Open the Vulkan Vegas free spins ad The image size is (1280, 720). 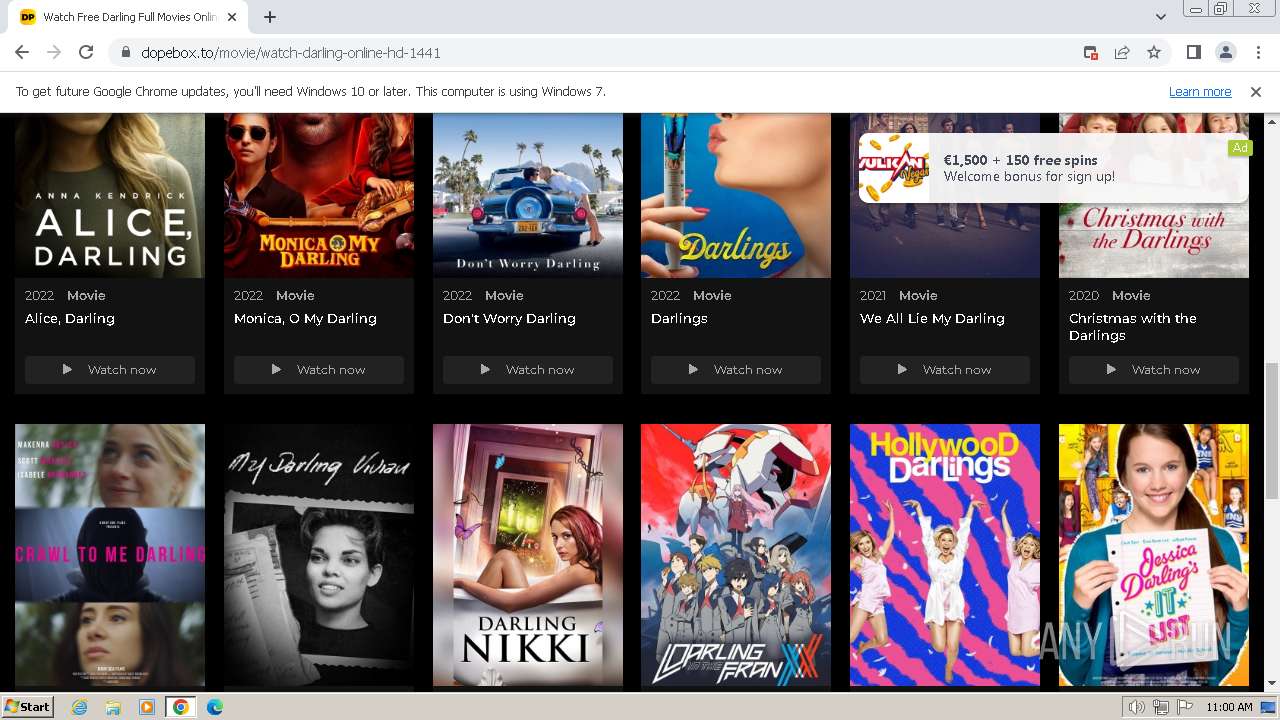(1054, 168)
